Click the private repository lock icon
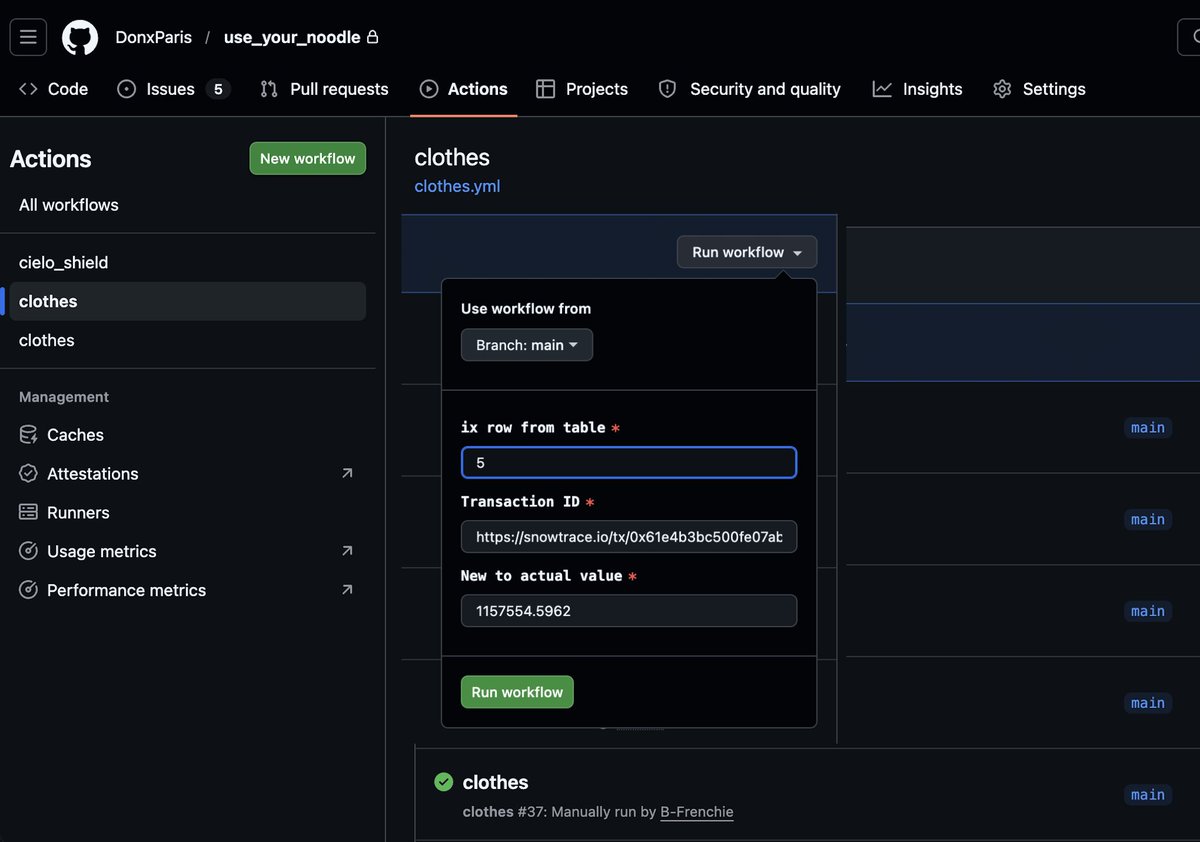The width and height of the screenshot is (1200, 842). point(373,38)
